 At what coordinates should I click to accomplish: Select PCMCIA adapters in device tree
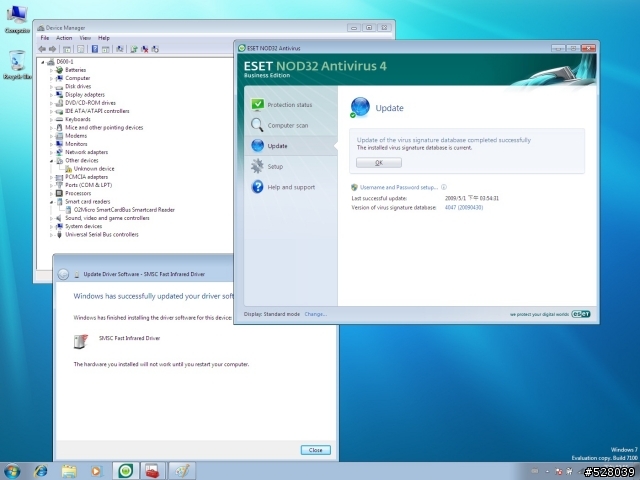pos(87,177)
